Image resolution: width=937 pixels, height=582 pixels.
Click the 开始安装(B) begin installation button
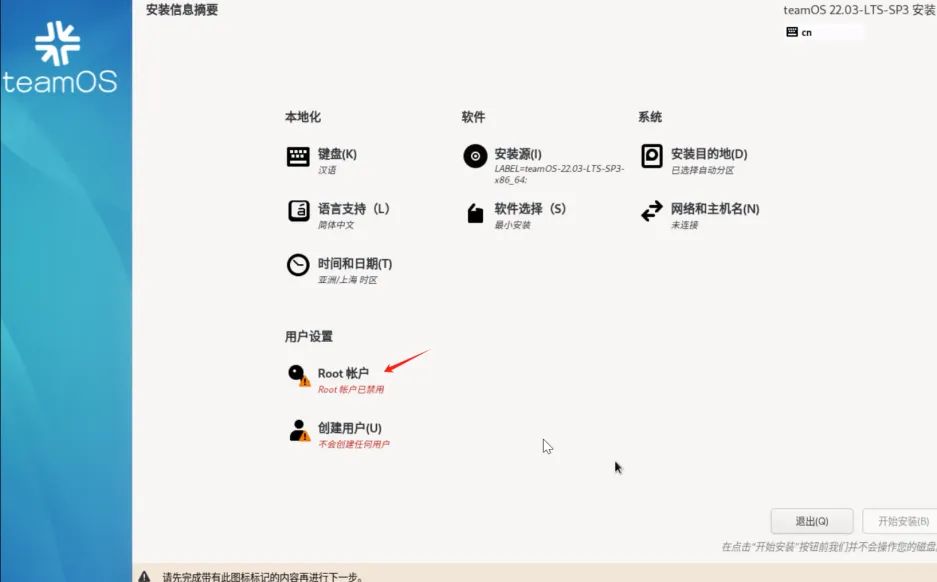click(x=900, y=521)
